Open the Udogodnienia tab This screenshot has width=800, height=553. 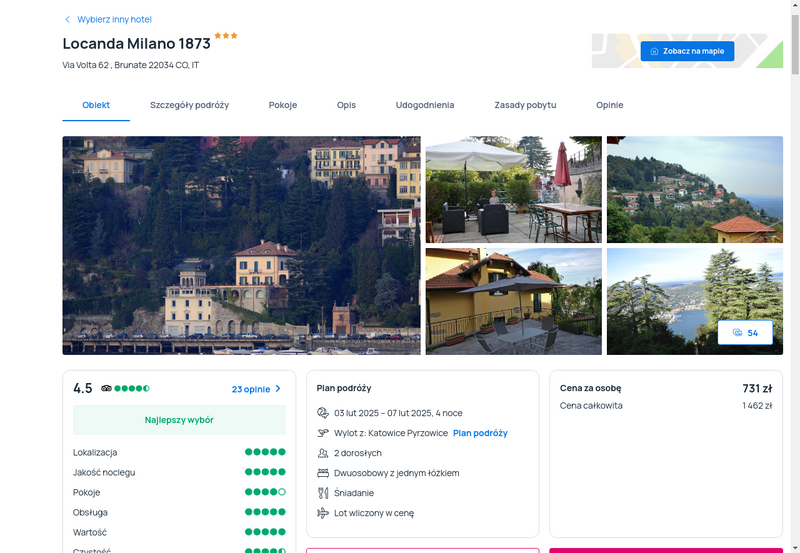425,105
